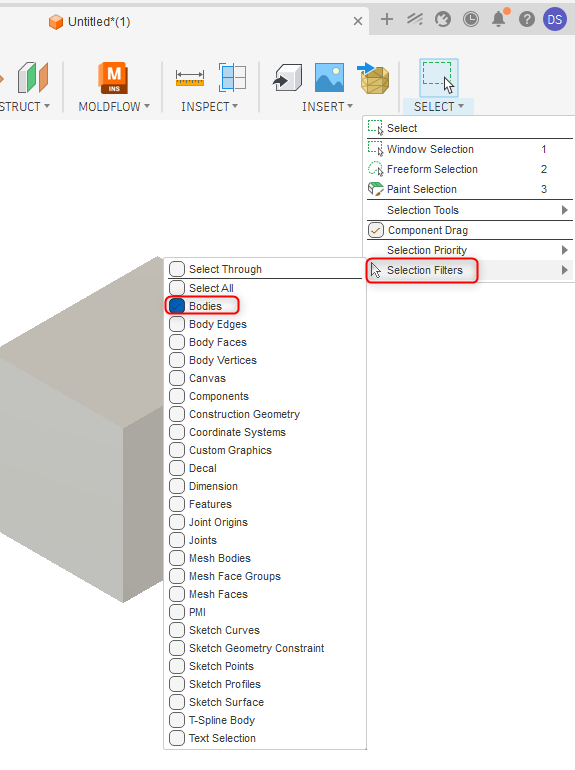The image size is (575, 770).
Task: Click the Moldflow Insight icon
Action: 113,78
